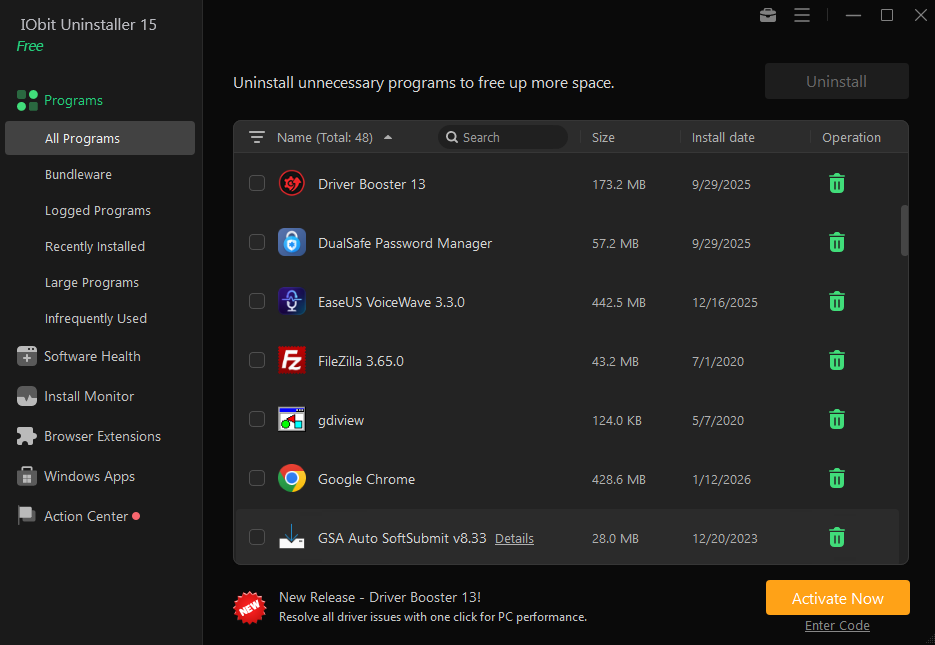Open the toolbox briefcase icon in title bar
The width and height of the screenshot is (935, 645).
pyautogui.click(x=767, y=15)
